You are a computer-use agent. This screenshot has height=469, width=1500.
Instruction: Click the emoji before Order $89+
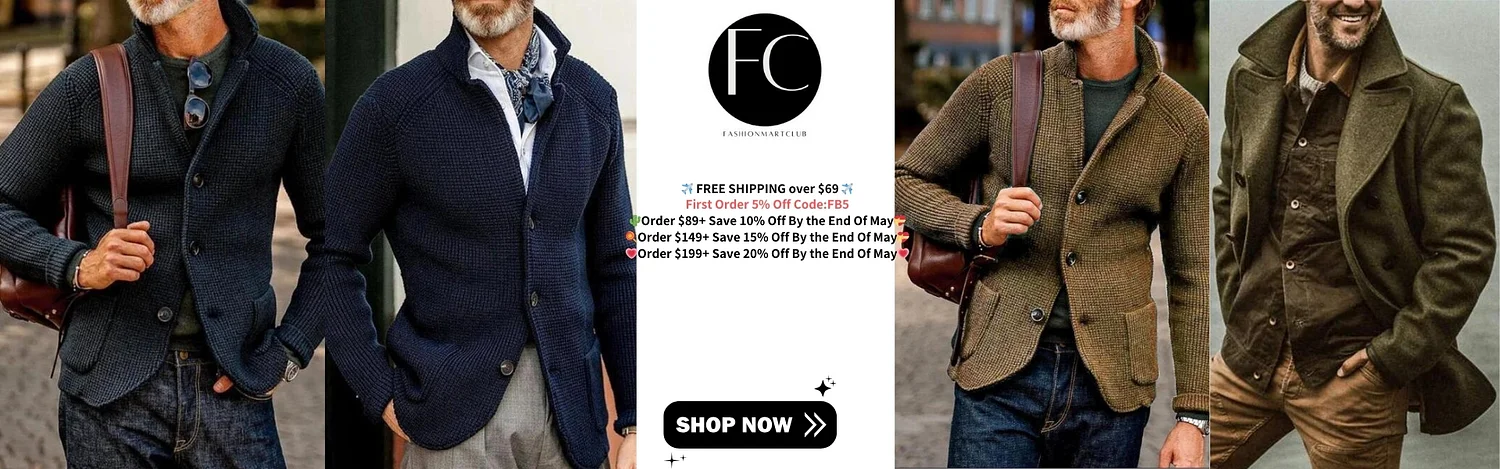pos(634,221)
